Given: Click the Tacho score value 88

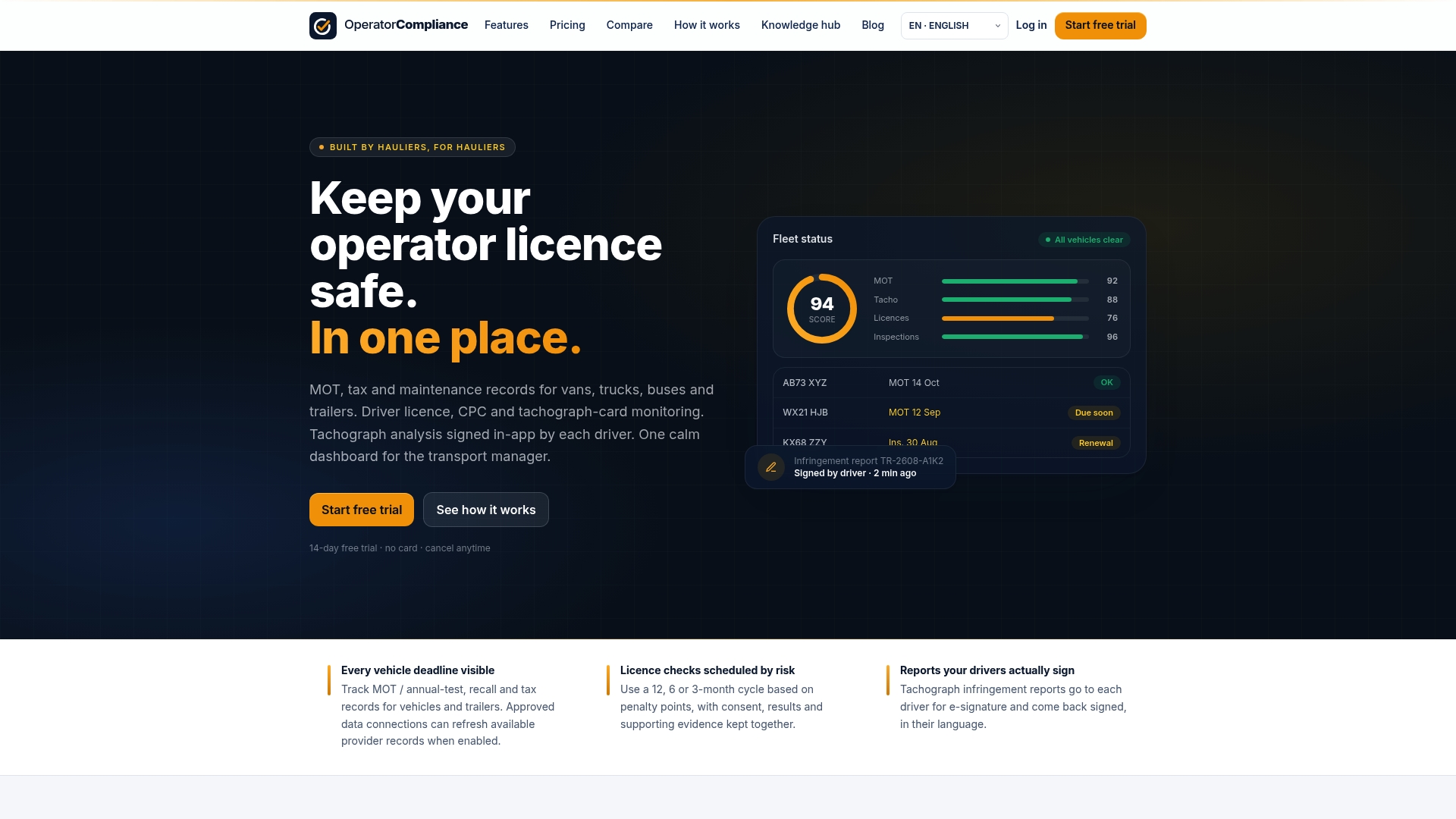Looking at the screenshot, I should (1112, 300).
